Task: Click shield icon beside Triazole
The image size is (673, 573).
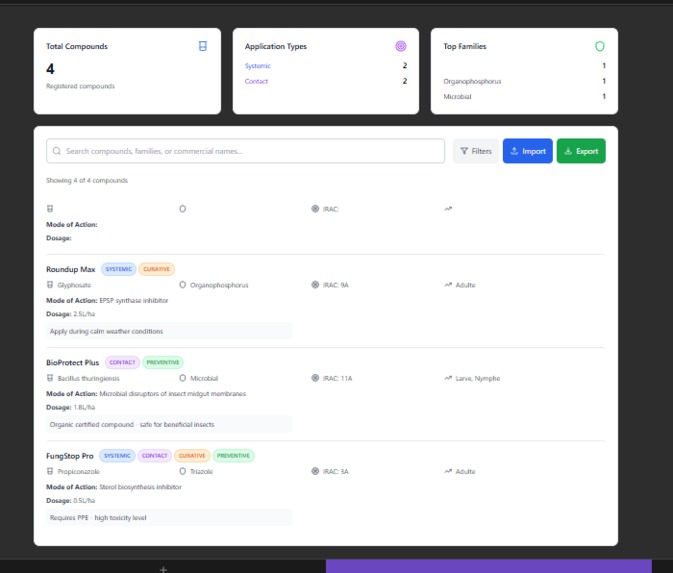Action: click(182, 471)
